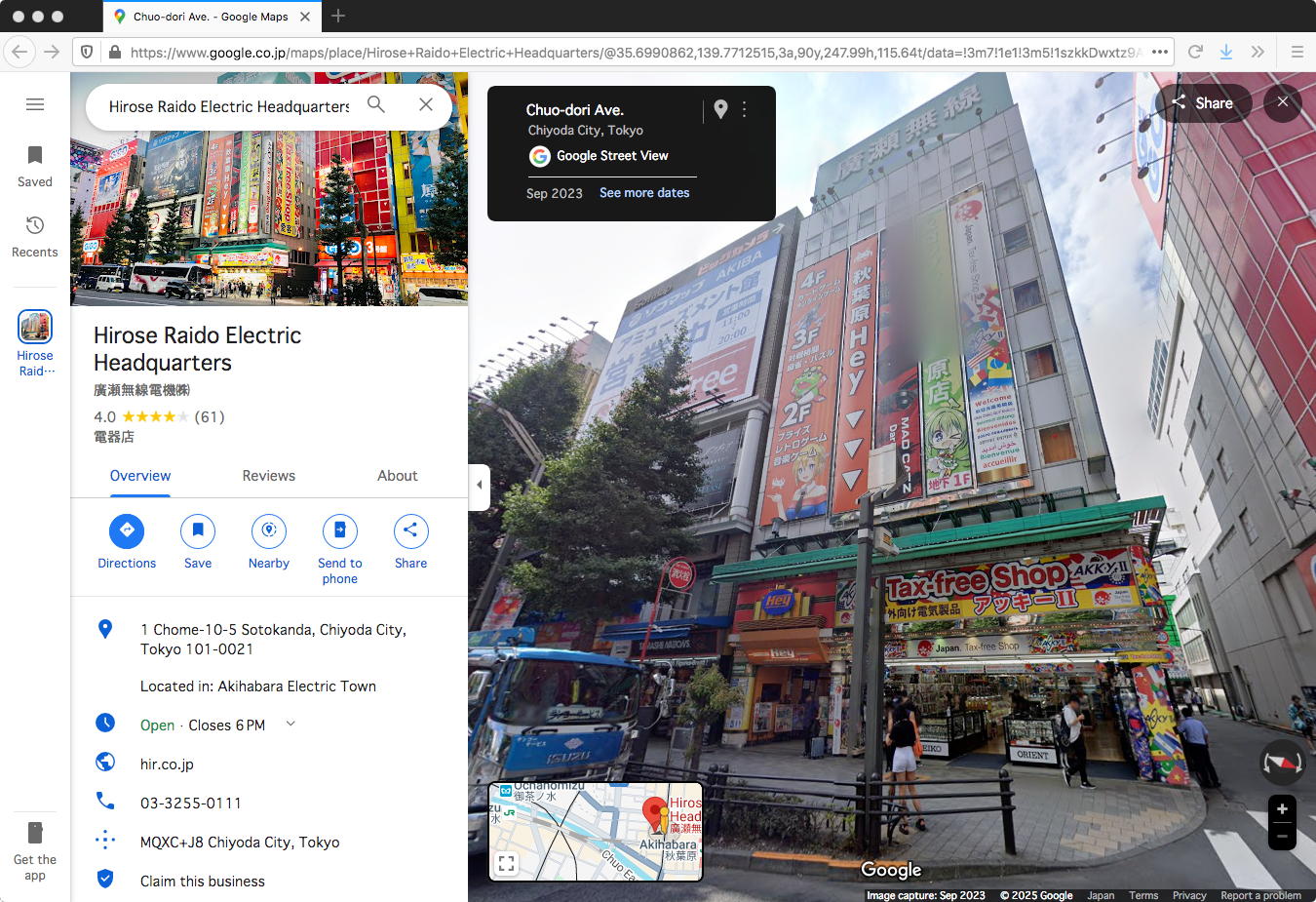The height and width of the screenshot is (902, 1316).
Task: Open Recents history in sidebar
Action: [x=35, y=236]
